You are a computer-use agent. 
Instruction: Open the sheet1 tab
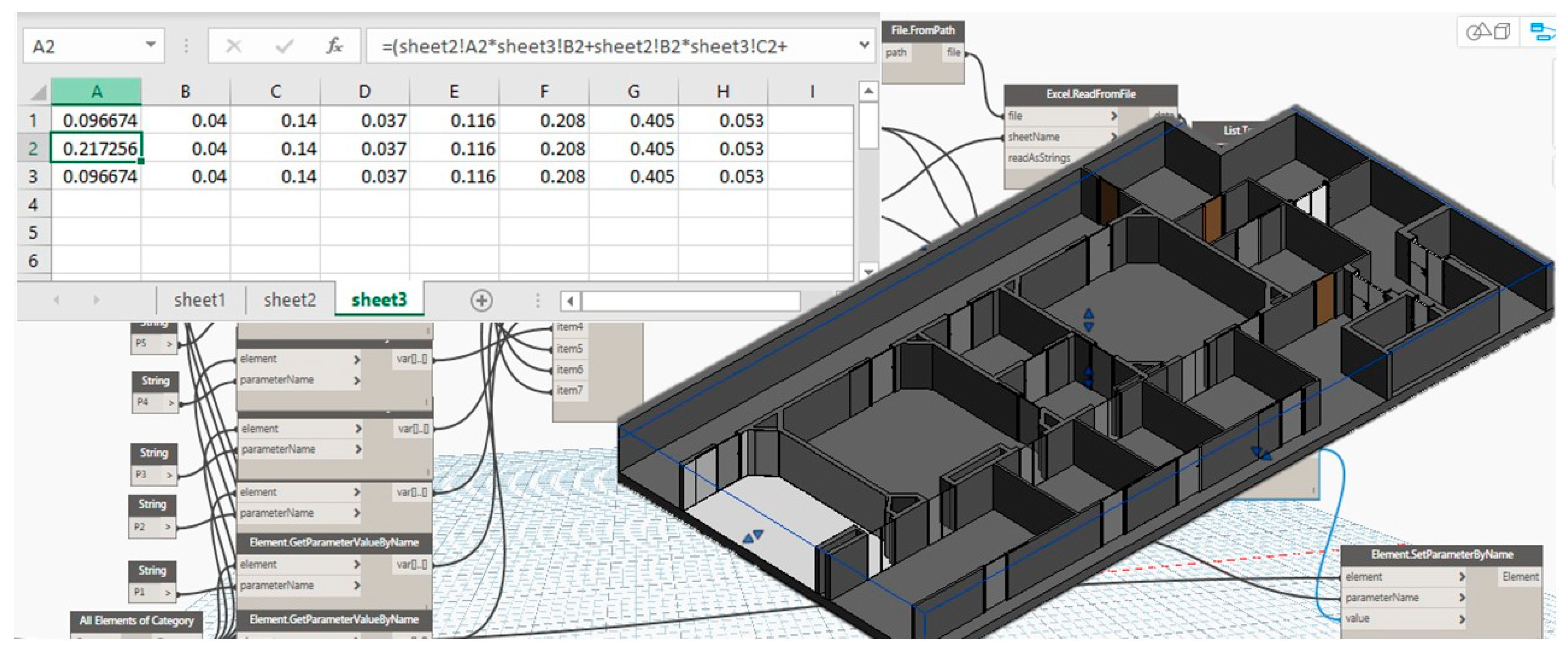click(200, 300)
